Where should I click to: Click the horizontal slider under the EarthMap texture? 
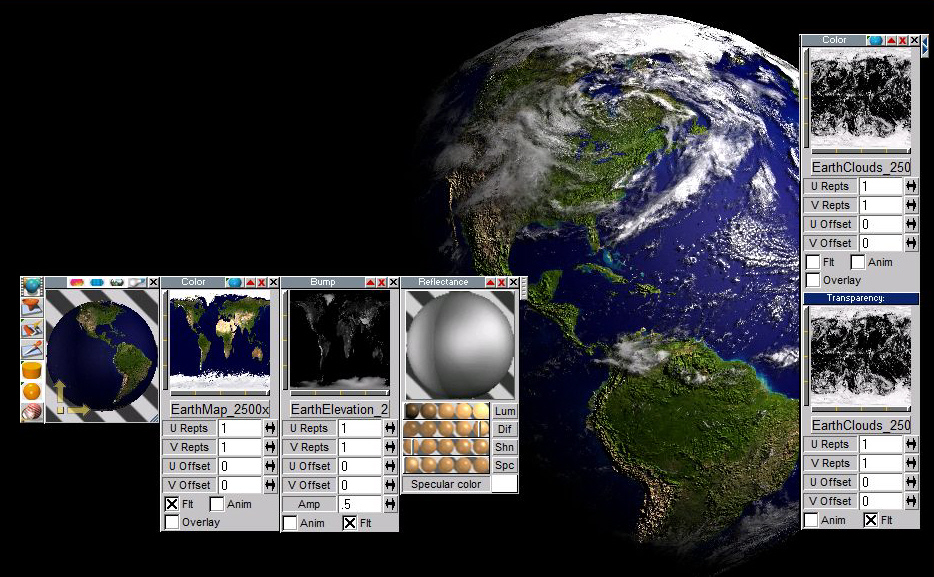point(220,393)
